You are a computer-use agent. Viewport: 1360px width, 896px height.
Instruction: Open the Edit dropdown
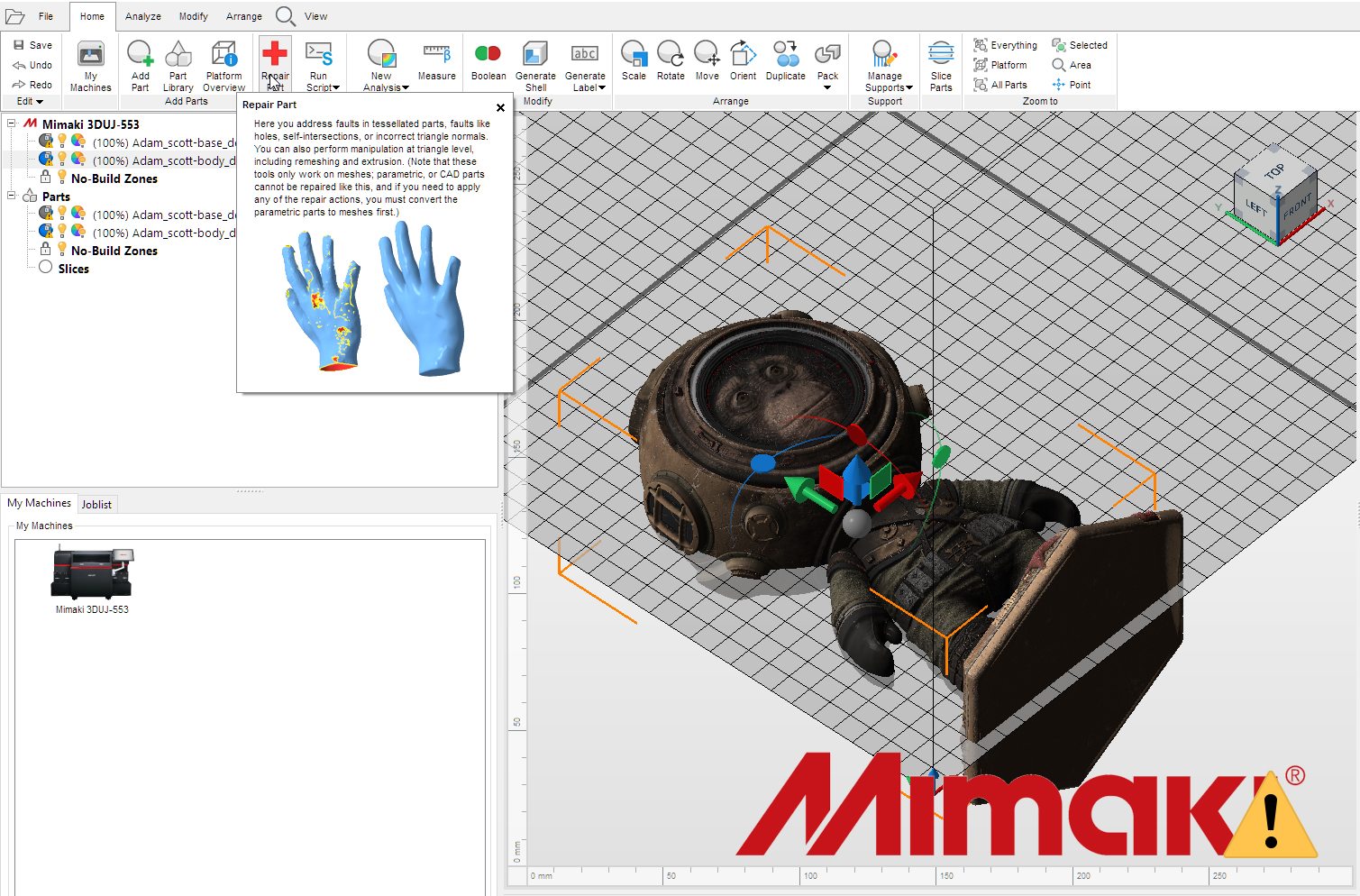(x=30, y=101)
